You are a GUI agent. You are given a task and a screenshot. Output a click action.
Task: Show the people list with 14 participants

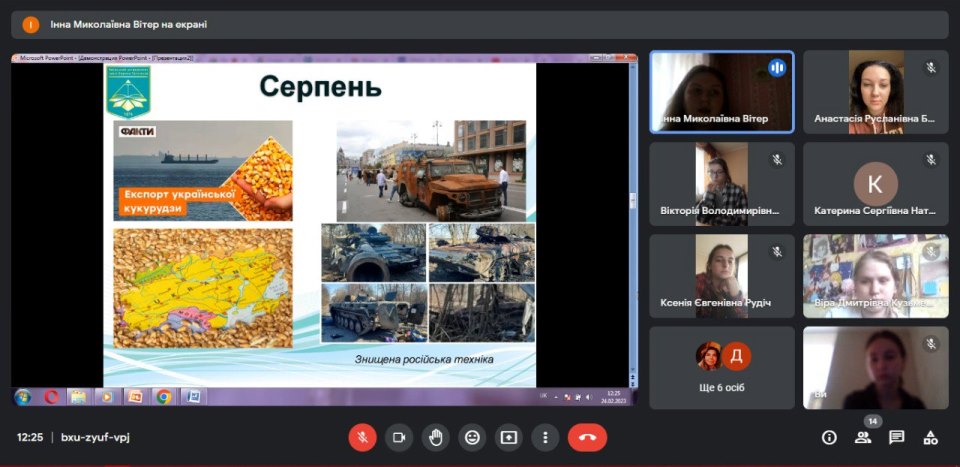[x=863, y=437]
